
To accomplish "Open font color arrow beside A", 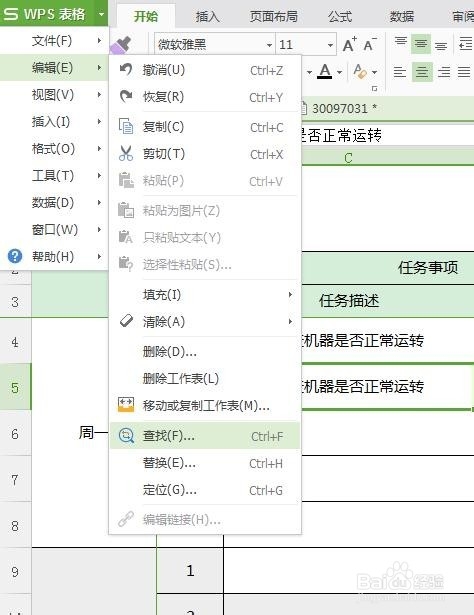I will (x=340, y=73).
